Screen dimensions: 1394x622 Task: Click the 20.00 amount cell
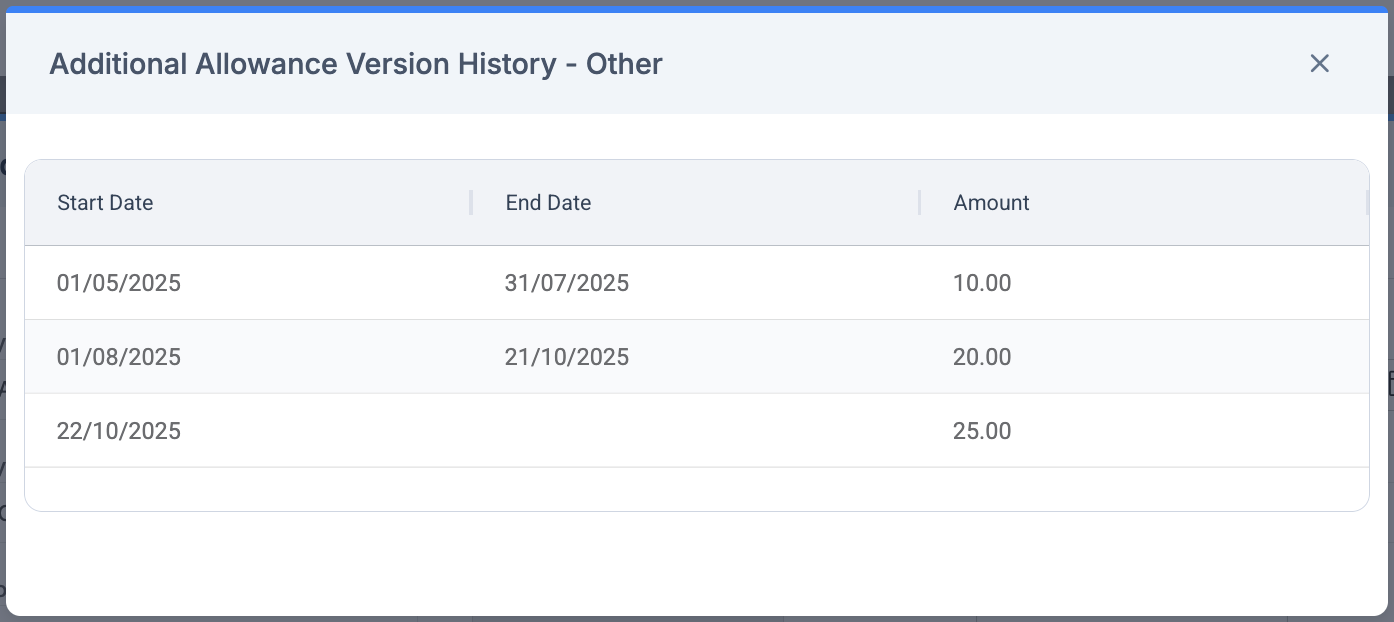tap(982, 357)
